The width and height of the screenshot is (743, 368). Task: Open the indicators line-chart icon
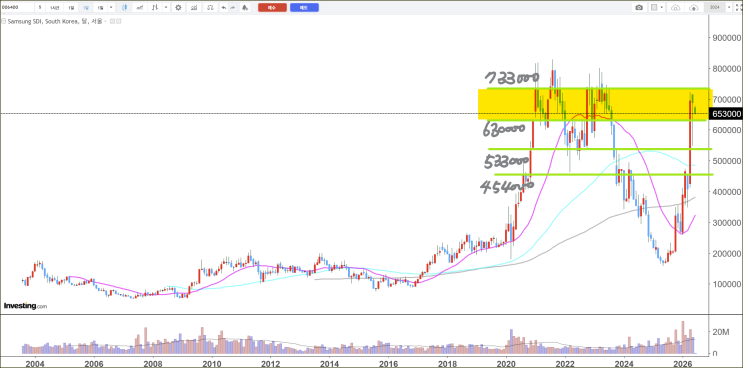(x=139, y=8)
